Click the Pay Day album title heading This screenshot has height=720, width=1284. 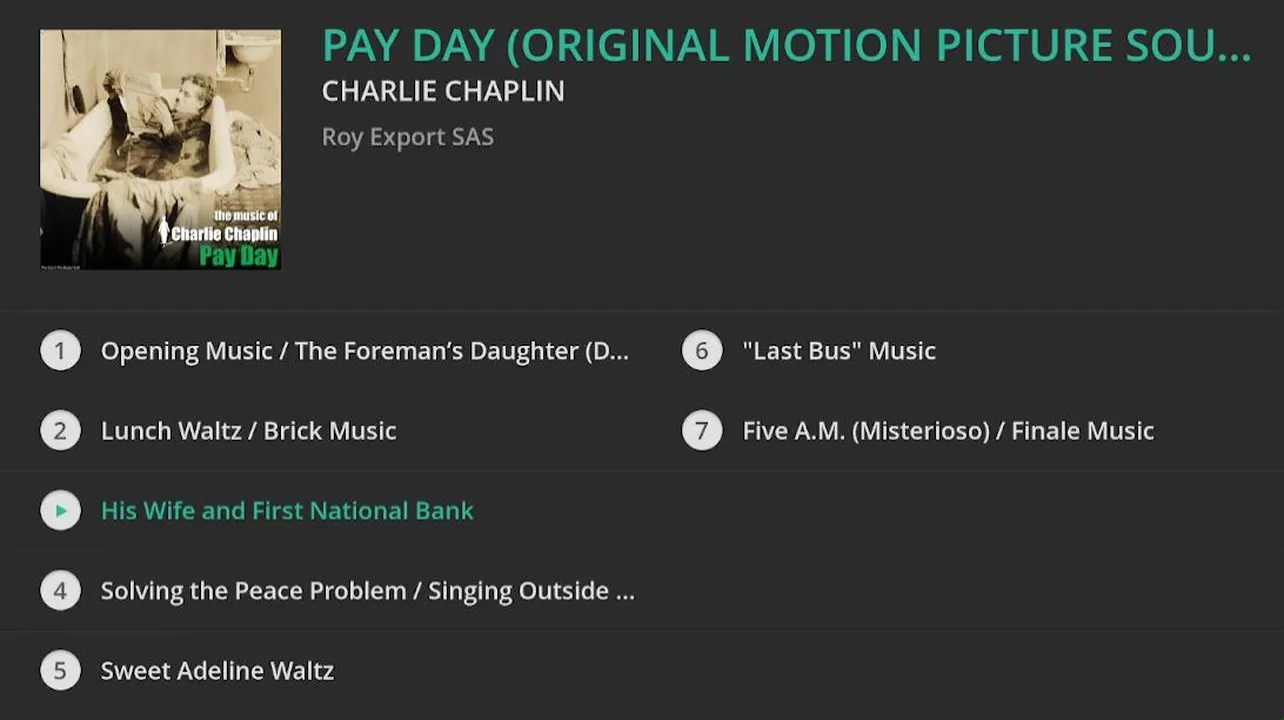point(786,46)
